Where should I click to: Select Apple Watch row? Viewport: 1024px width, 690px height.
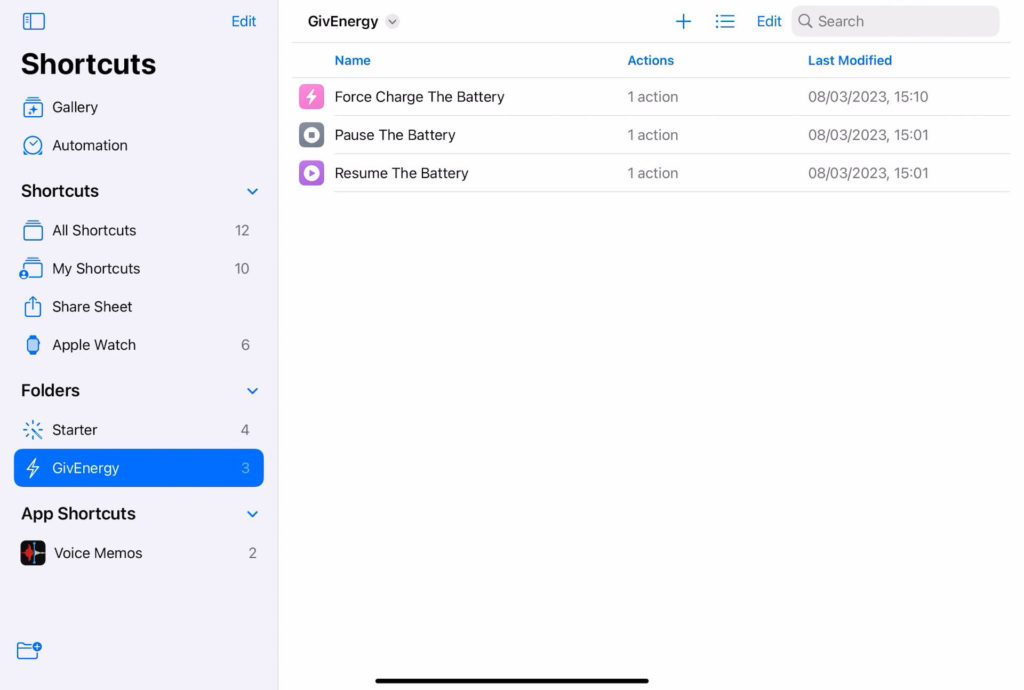pos(138,345)
